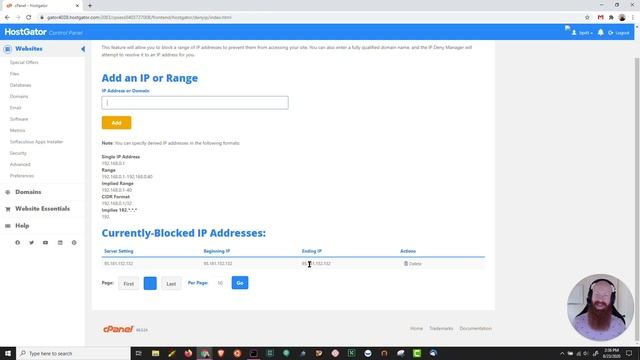640x360 pixels.
Task: Open the Per Page dropdown
Action: click(220, 283)
